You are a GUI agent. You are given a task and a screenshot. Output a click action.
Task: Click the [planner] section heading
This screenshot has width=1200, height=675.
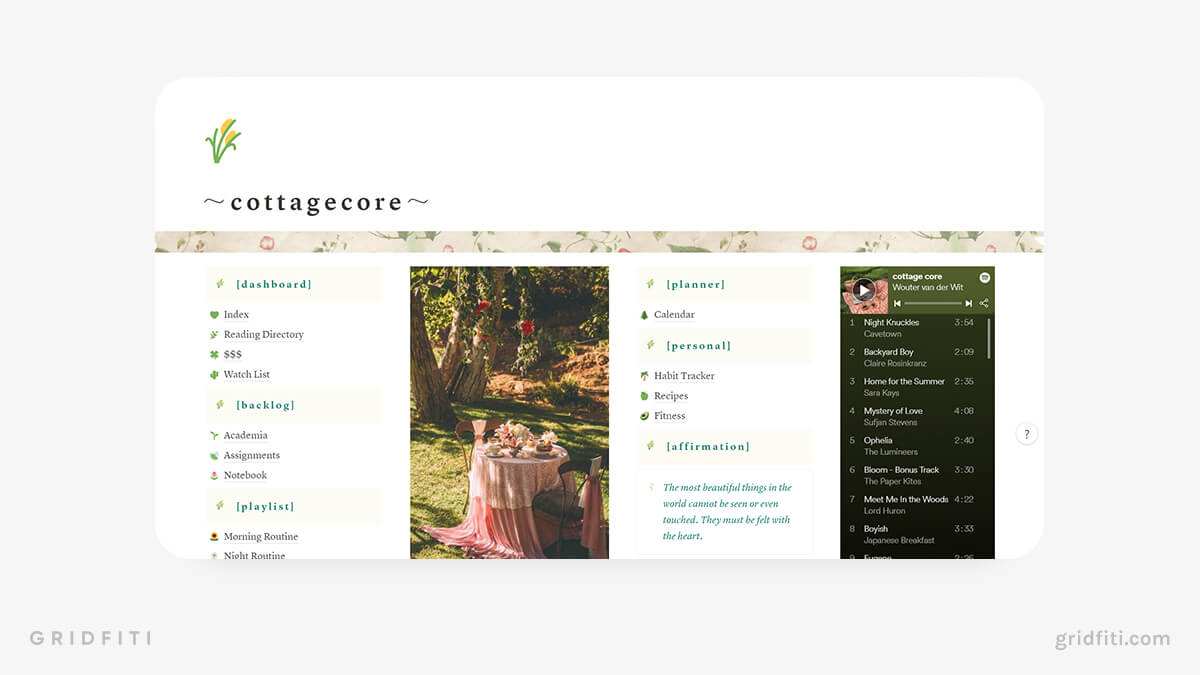[696, 284]
